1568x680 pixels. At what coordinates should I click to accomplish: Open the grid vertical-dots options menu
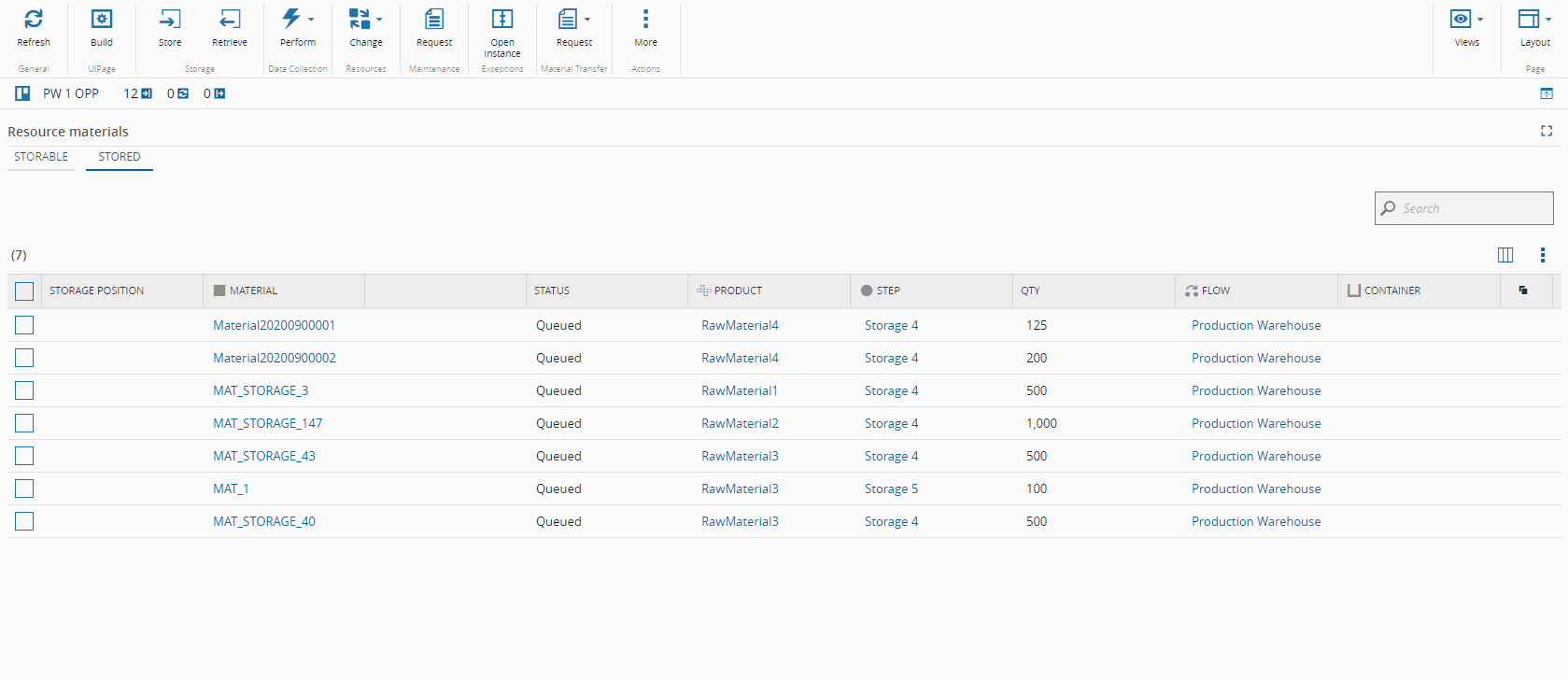click(1543, 255)
